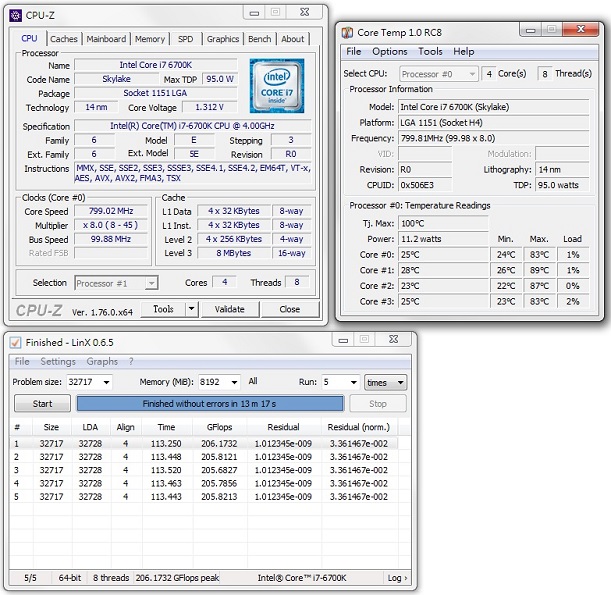Click the GFlops column header

pos(219,427)
